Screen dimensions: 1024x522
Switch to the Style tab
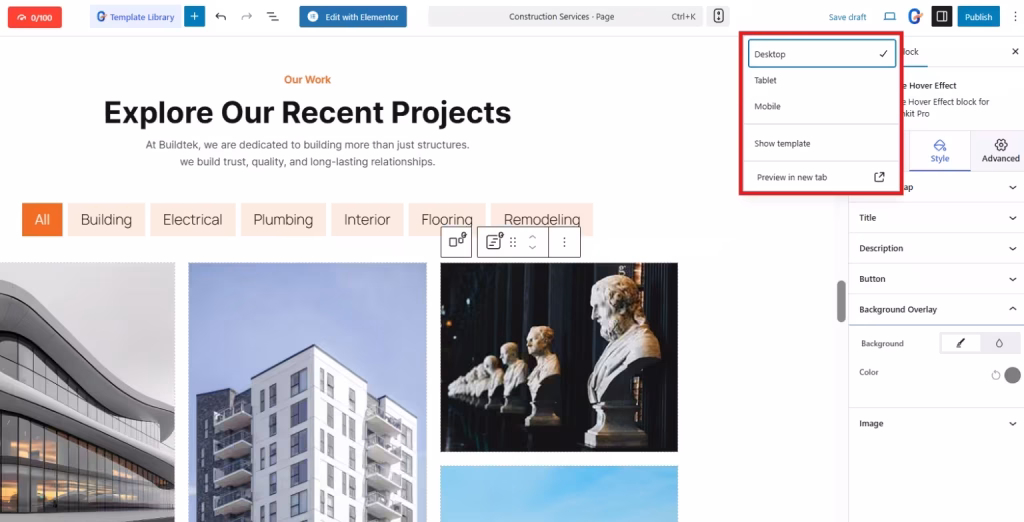939,151
